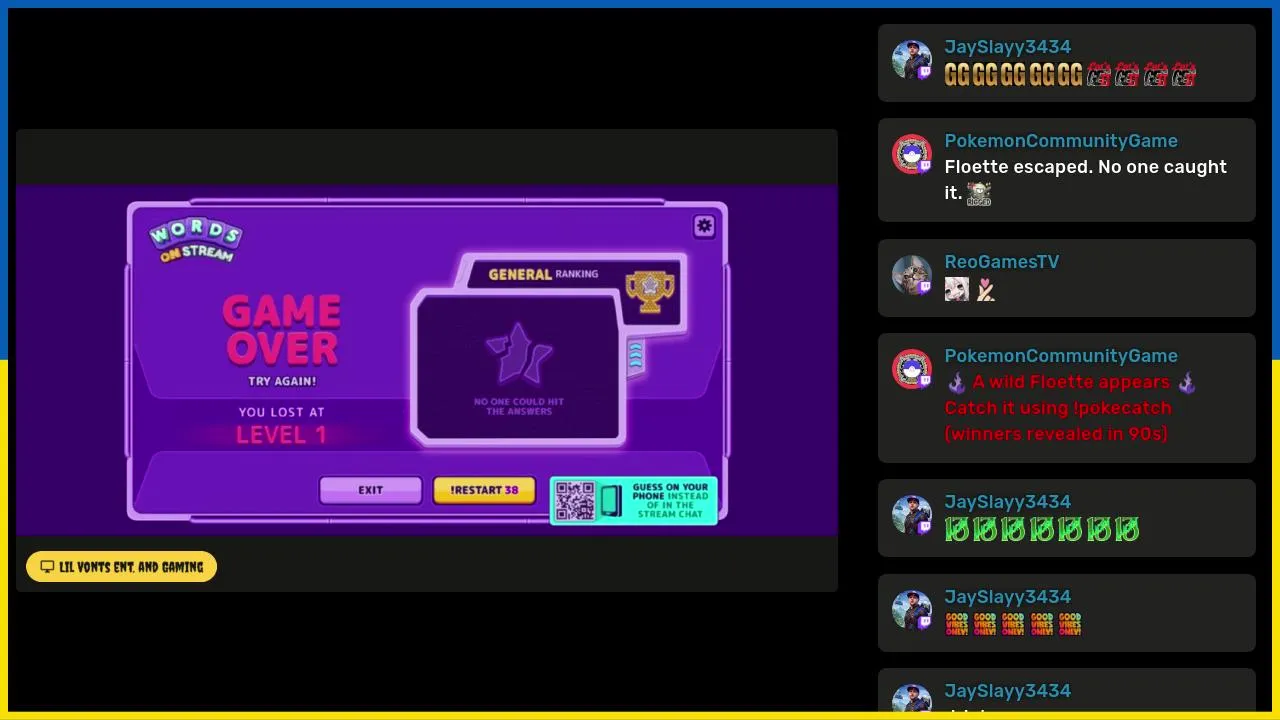The height and width of the screenshot is (720, 1280).
Task: Click JaySlayy3434 avatar next to GG message
Action: pos(911,60)
